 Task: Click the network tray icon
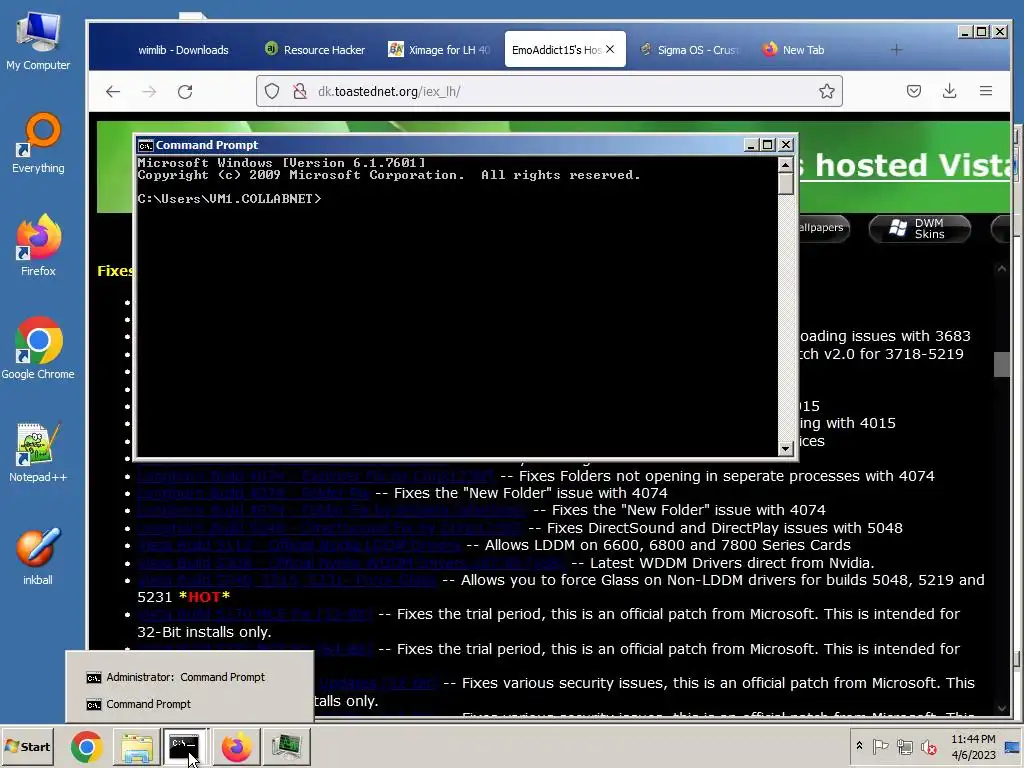coord(904,746)
